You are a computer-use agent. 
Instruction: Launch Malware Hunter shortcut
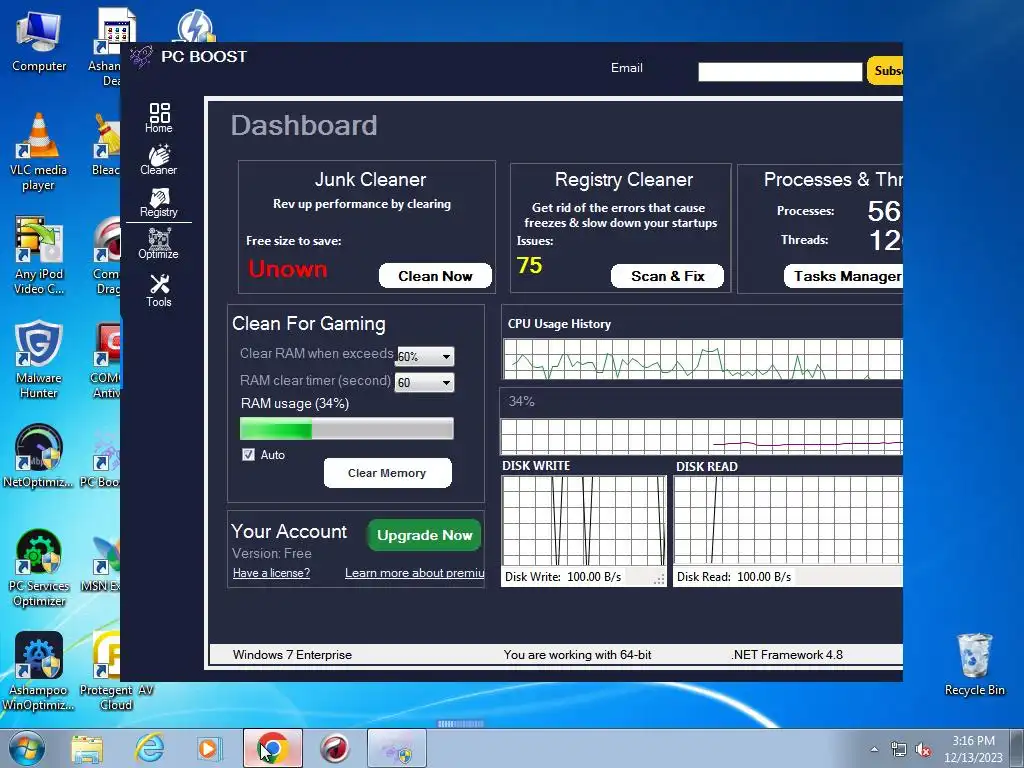(39, 359)
